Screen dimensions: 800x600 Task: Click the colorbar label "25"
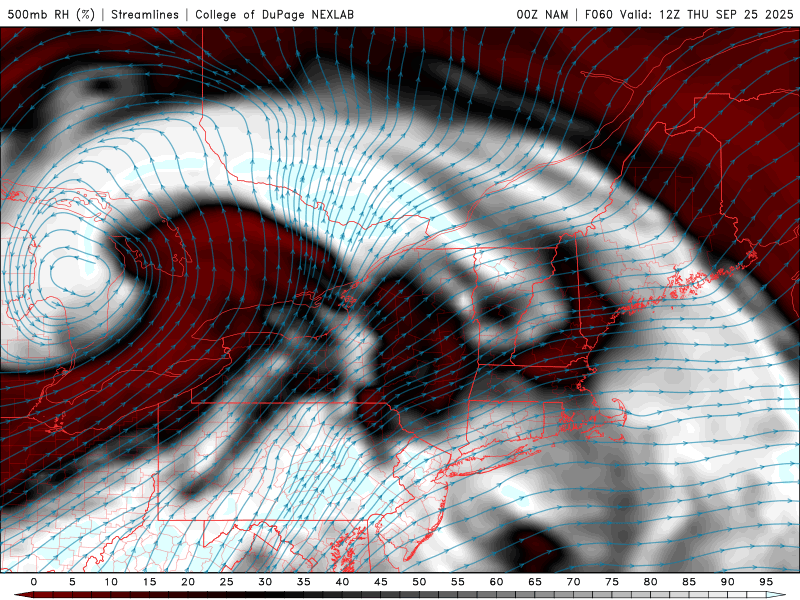[x=226, y=582]
